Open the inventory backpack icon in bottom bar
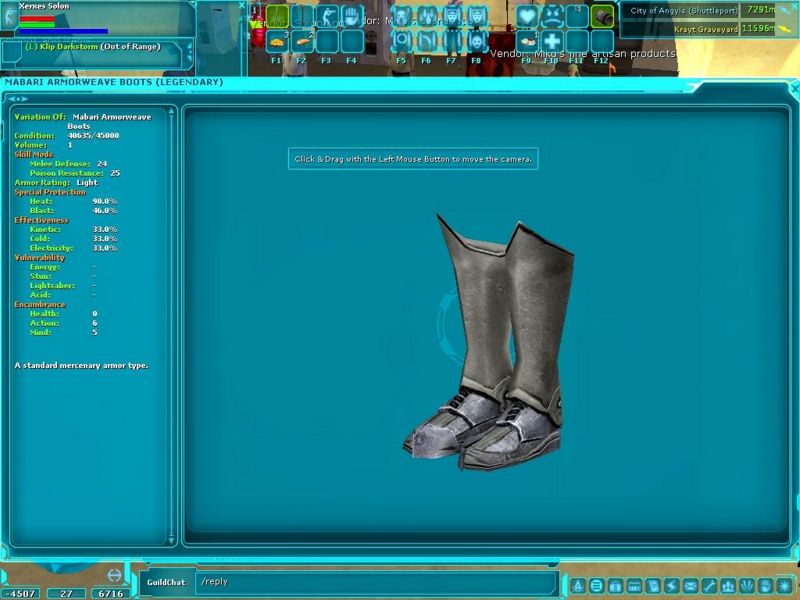The width and height of the screenshot is (800, 600). click(x=616, y=585)
